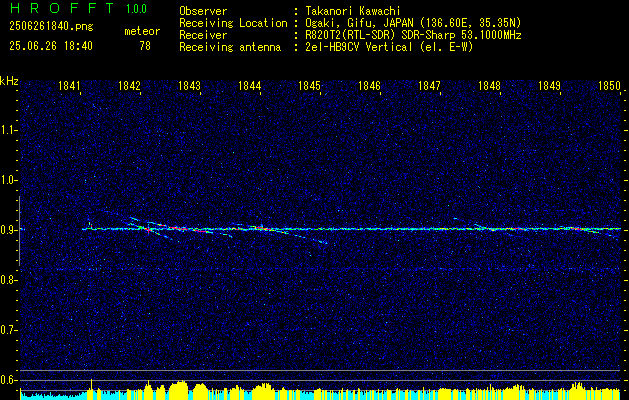This screenshot has height=400, width=629.
Task: Click the 1850 time marker
Action: coord(610,86)
